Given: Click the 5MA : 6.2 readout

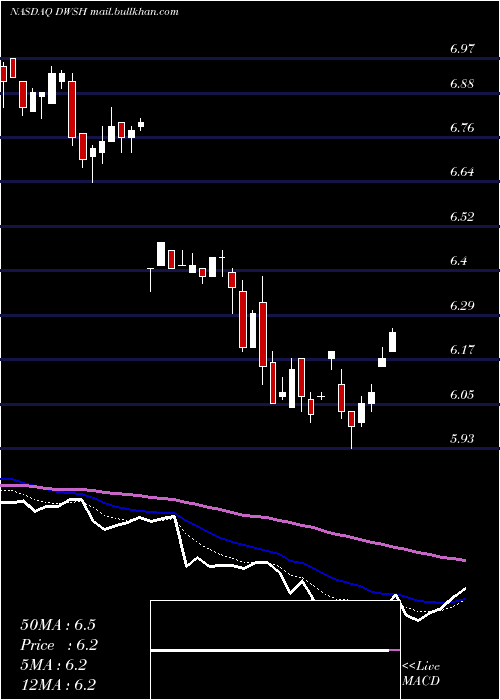Looking at the screenshot, I should click(x=54, y=665).
